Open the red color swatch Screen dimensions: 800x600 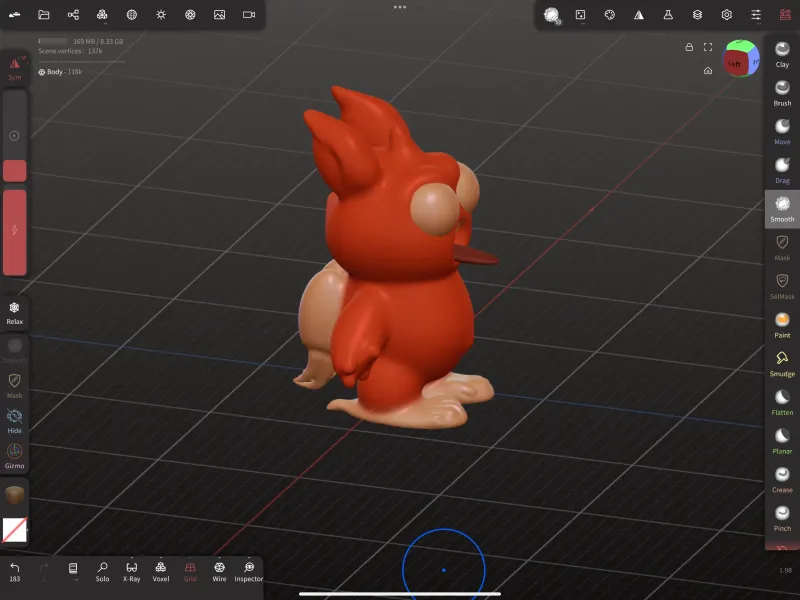[x=14, y=170]
